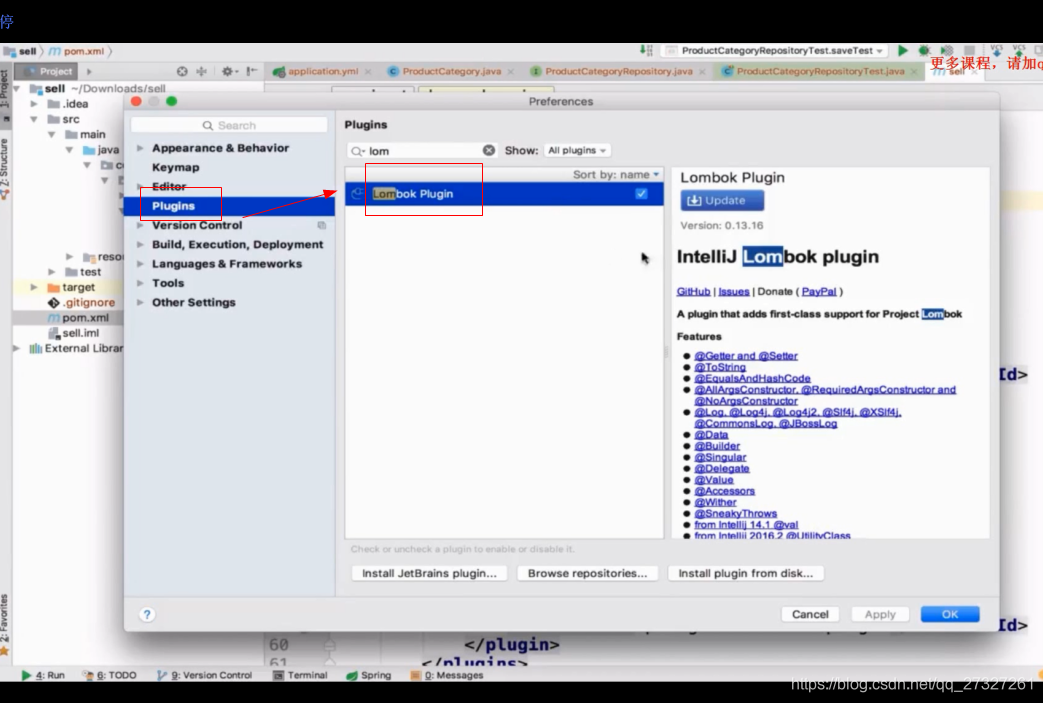Expand Appearance & Behavior settings

[140, 148]
